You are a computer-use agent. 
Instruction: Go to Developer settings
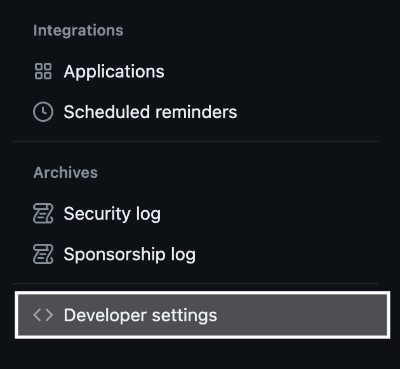point(202,315)
